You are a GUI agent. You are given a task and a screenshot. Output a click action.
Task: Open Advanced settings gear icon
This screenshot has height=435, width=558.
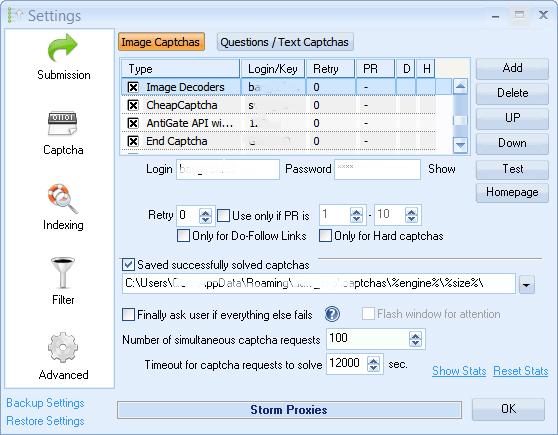click(x=63, y=347)
